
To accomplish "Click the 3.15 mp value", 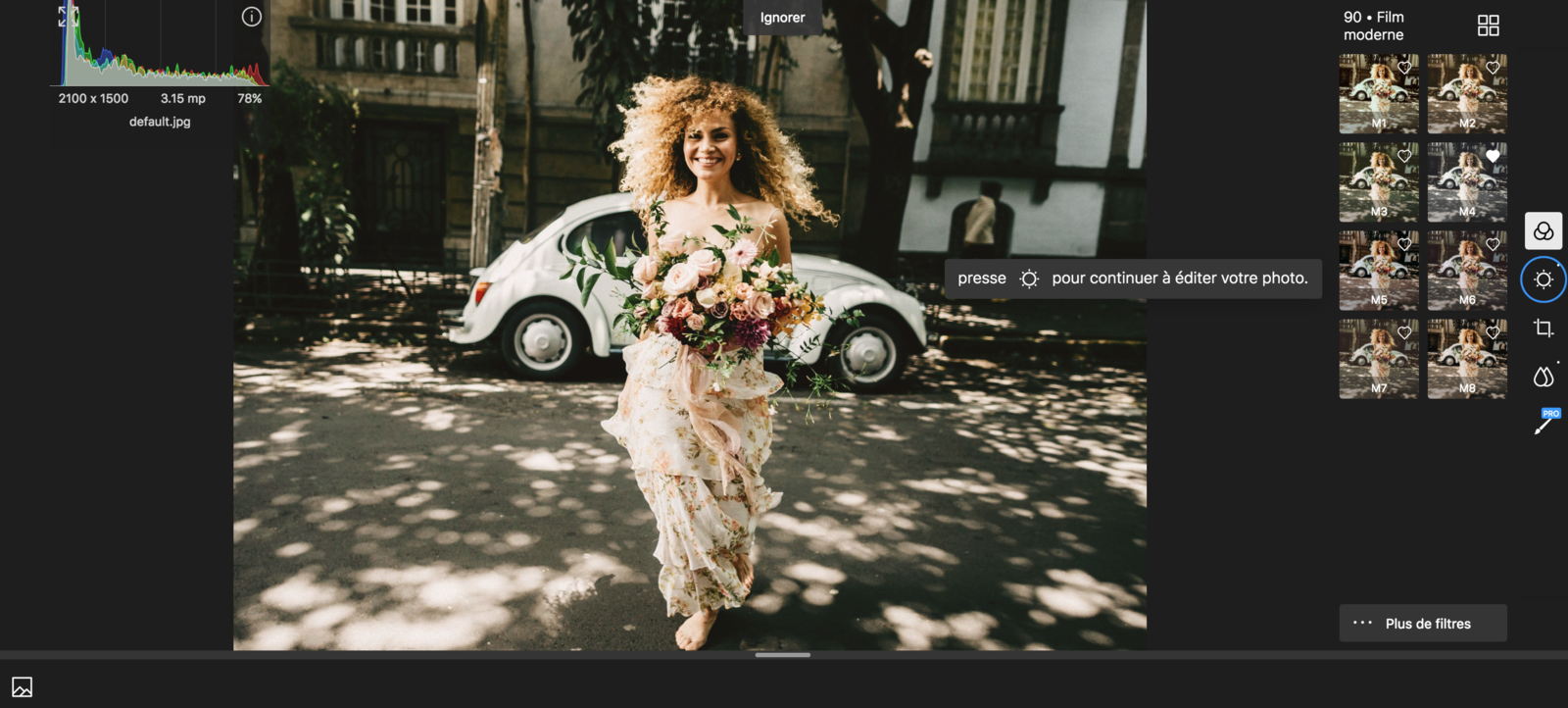I will pos(183,98).
